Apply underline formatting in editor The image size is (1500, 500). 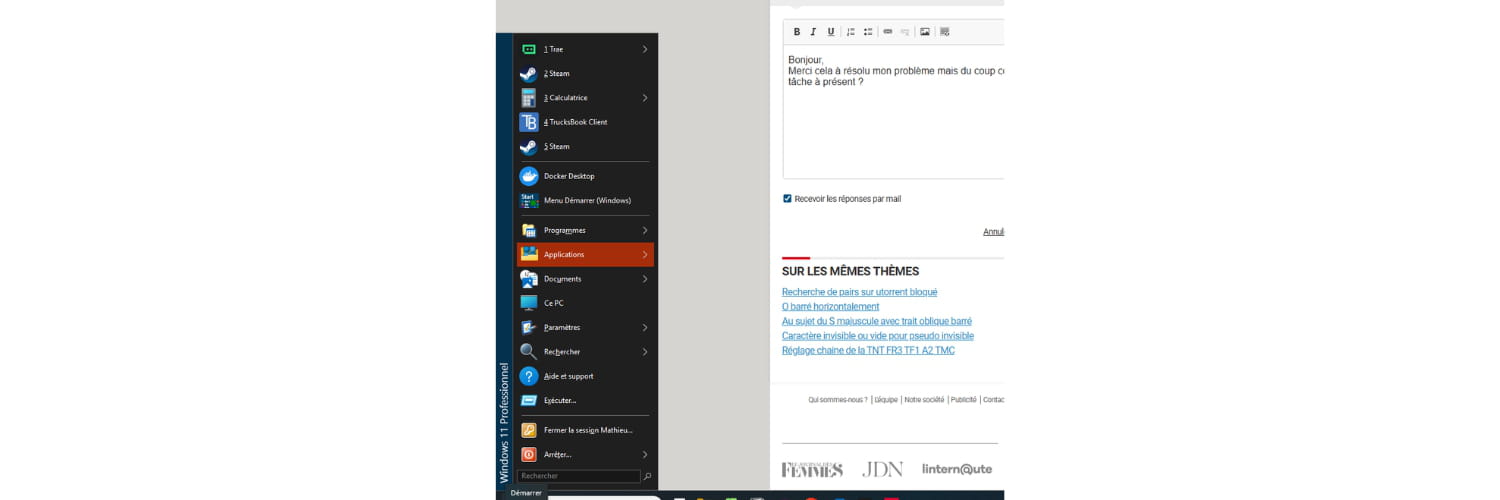coord(831,32)
